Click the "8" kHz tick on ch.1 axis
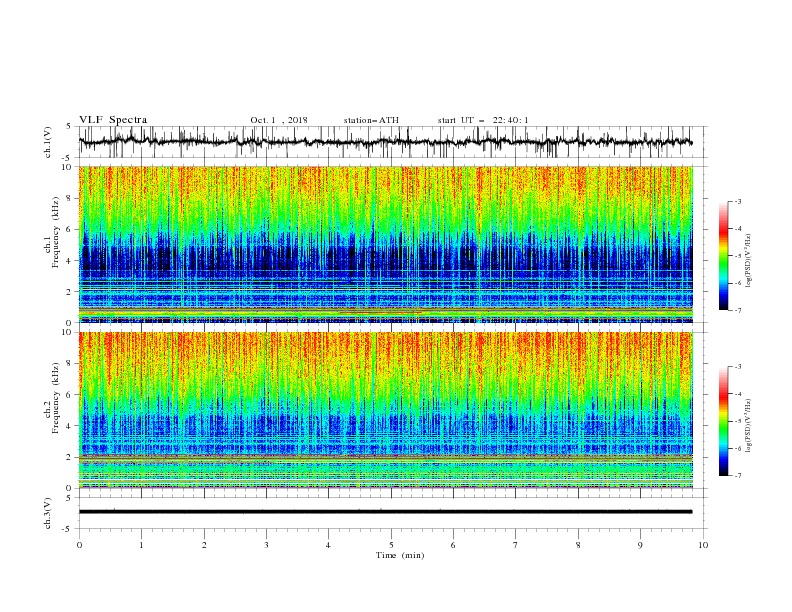 (x=70, y=198)
